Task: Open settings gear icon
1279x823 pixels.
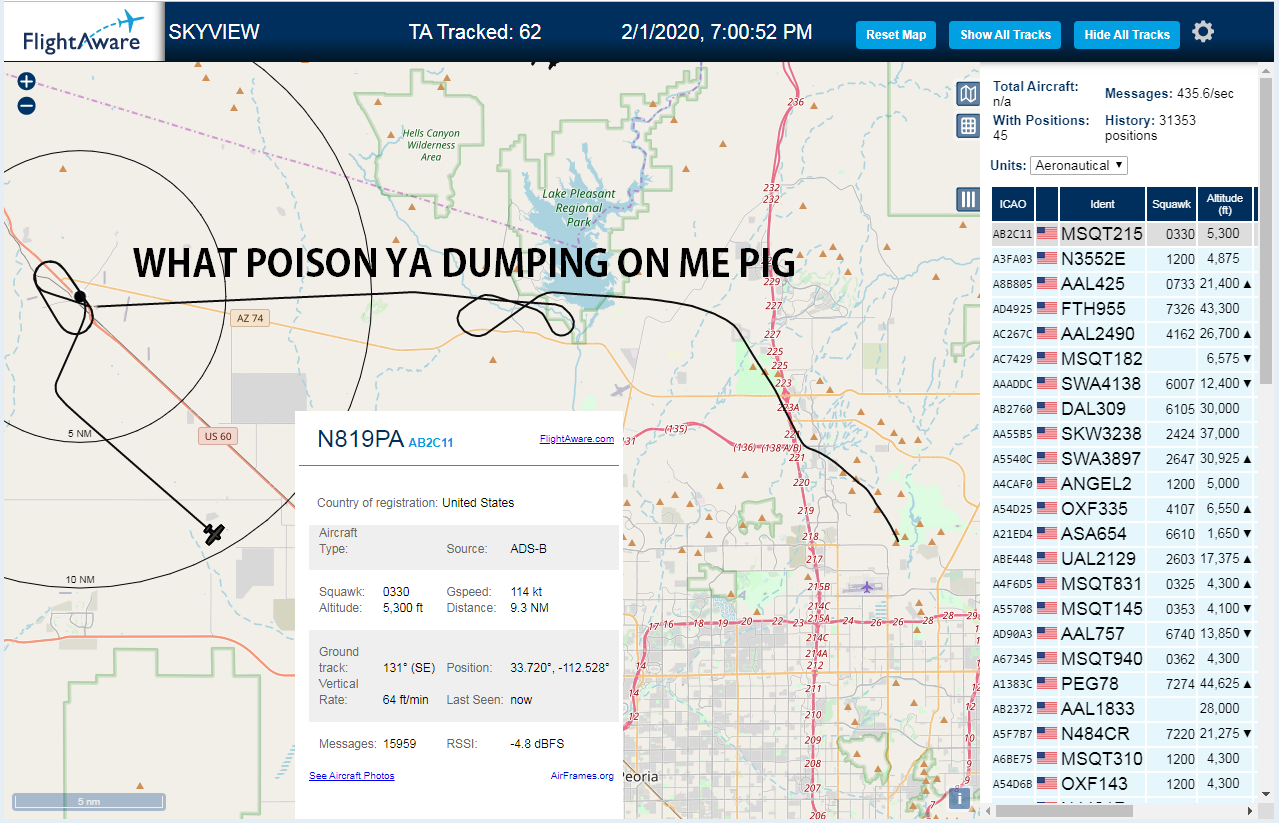Action: 1203,32
